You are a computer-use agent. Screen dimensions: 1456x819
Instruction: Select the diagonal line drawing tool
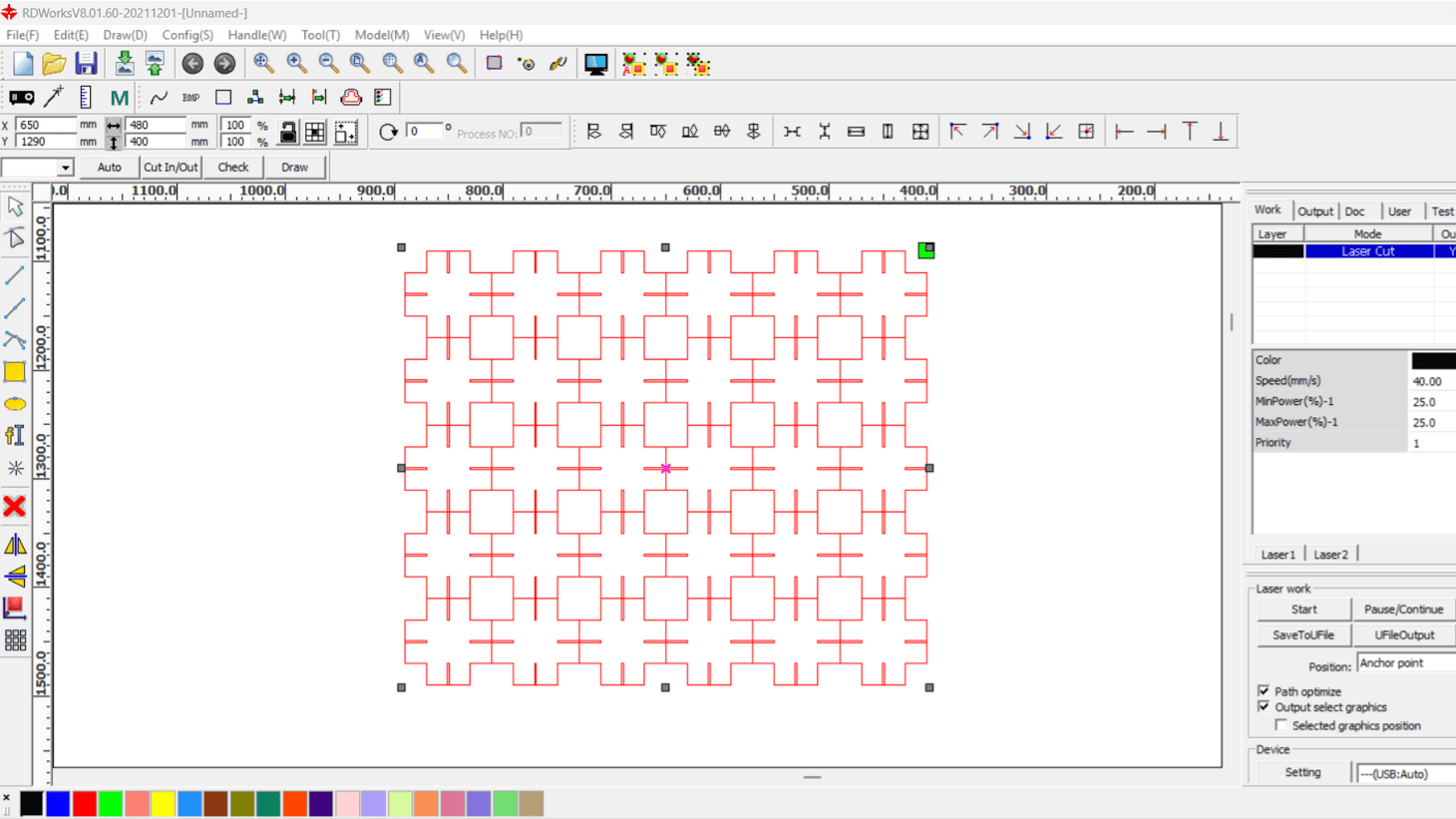(x=15, y=274)
